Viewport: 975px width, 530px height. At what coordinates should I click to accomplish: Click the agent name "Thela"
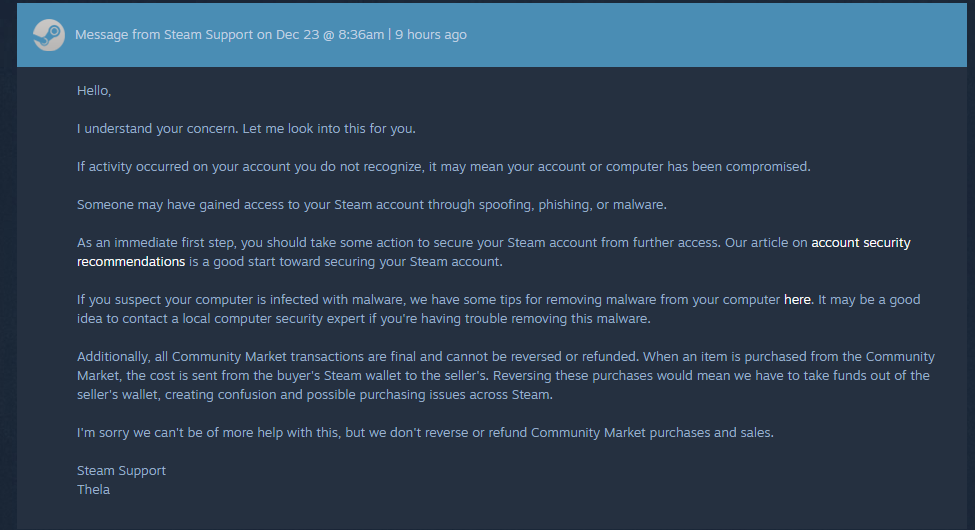[x=93, y=490]
